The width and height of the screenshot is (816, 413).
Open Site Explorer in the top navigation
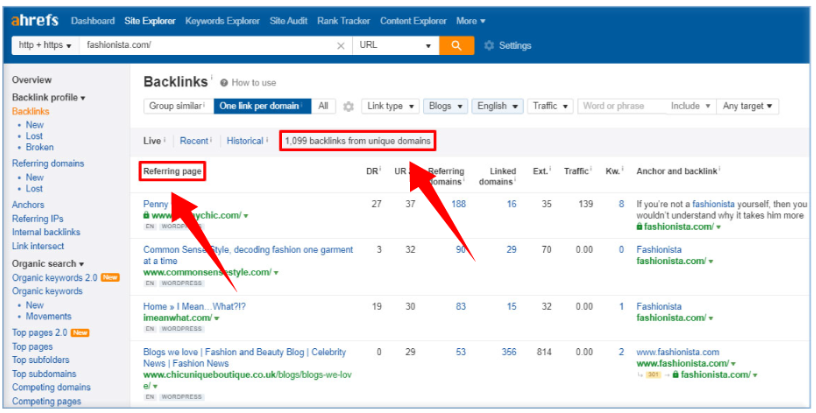[x=150, y=21]
